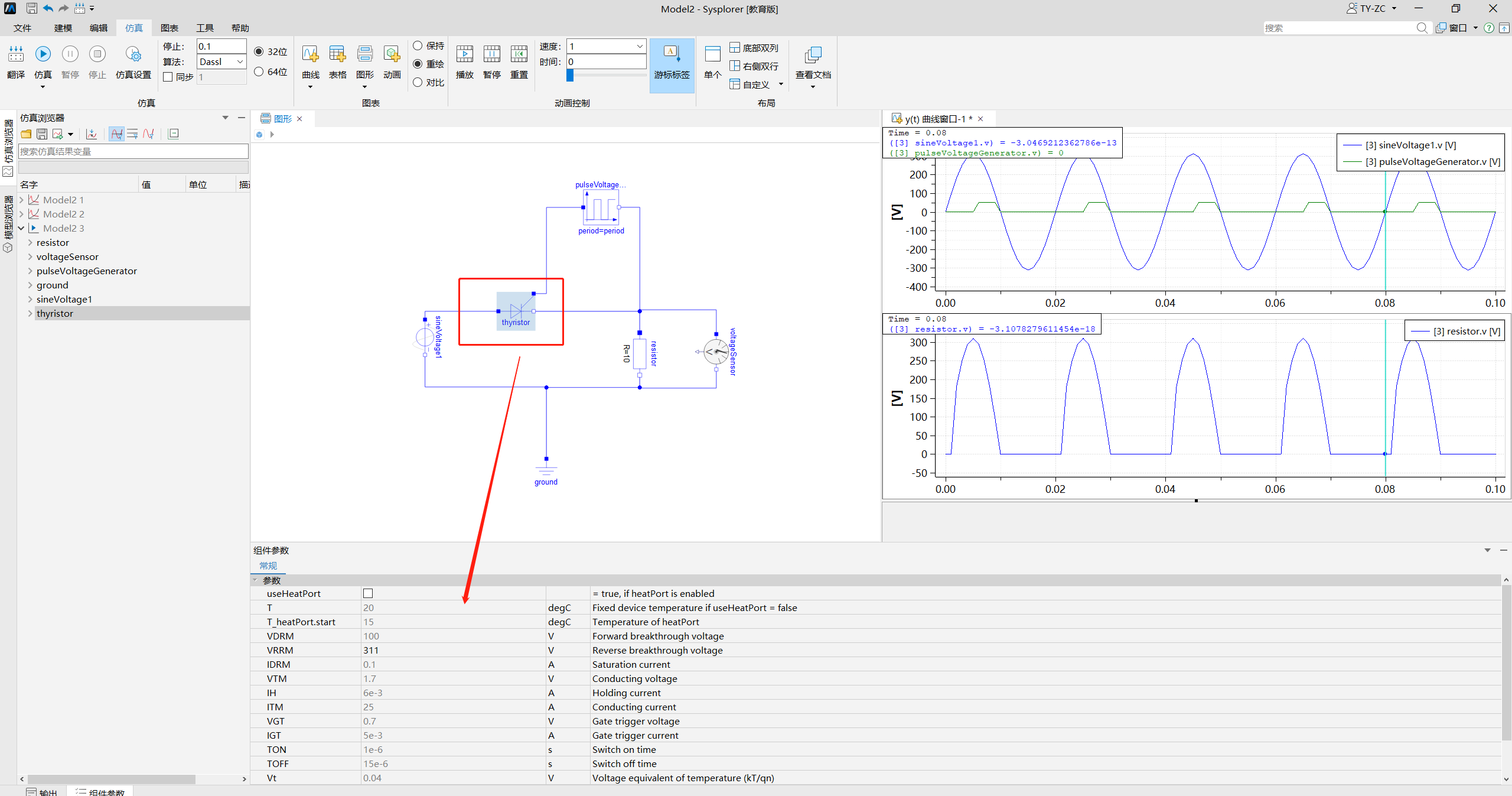Image resolution: width=1512 pixels, height=796 pixels.
Task: Apply the 右侧双行 layout
Action: (x=754, y=66)
